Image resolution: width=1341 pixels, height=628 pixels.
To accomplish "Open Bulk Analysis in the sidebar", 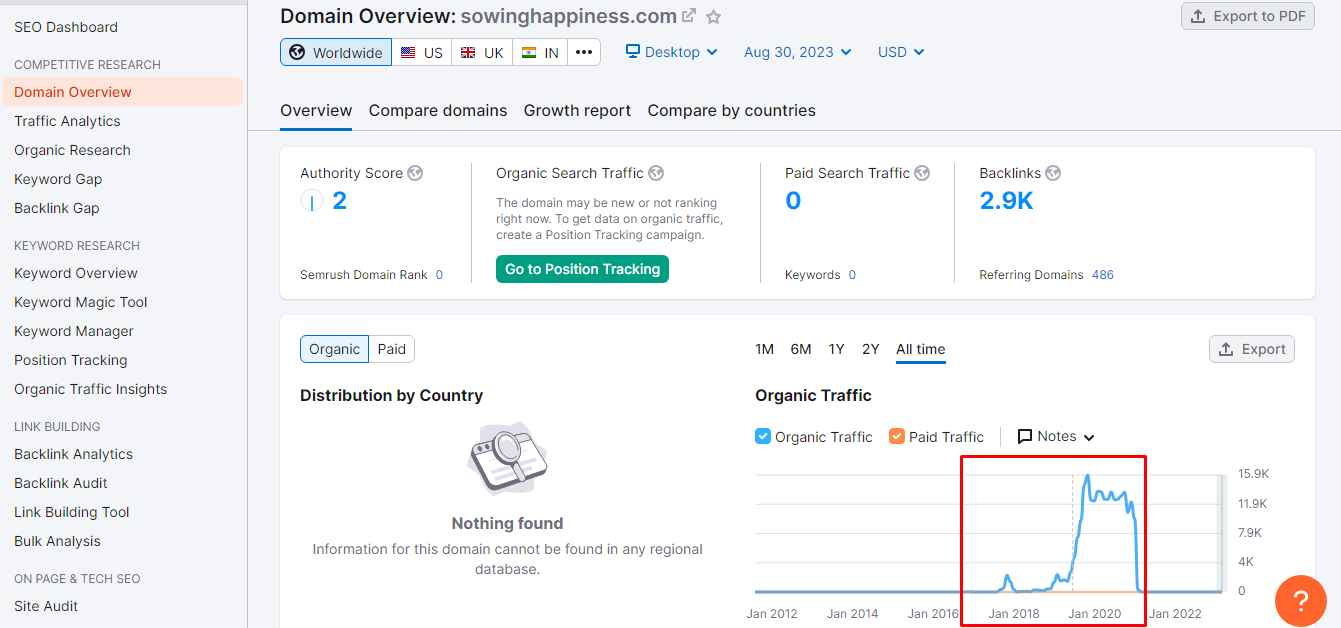I will click(58, 541).
